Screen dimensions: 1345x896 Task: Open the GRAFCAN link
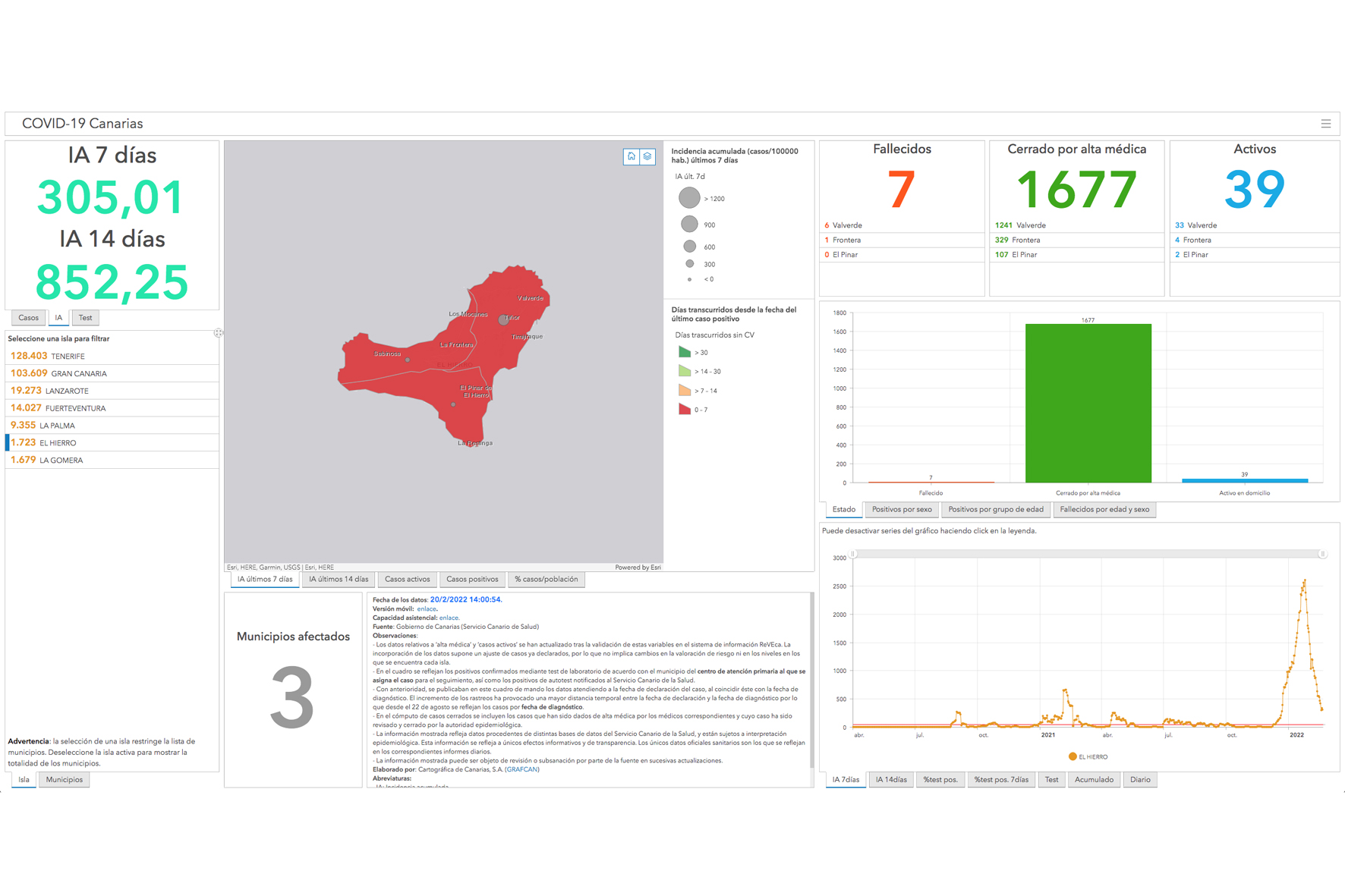pyautogui.click(x=522, y=769)
